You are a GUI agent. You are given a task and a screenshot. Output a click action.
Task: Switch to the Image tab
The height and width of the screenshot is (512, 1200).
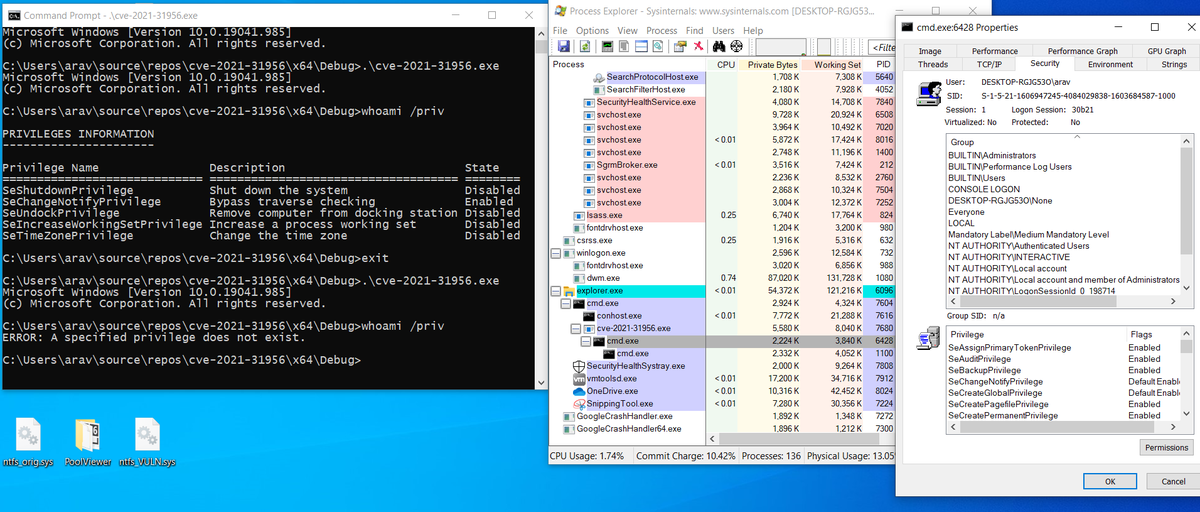pyautogui.click(x=930, y=51)
